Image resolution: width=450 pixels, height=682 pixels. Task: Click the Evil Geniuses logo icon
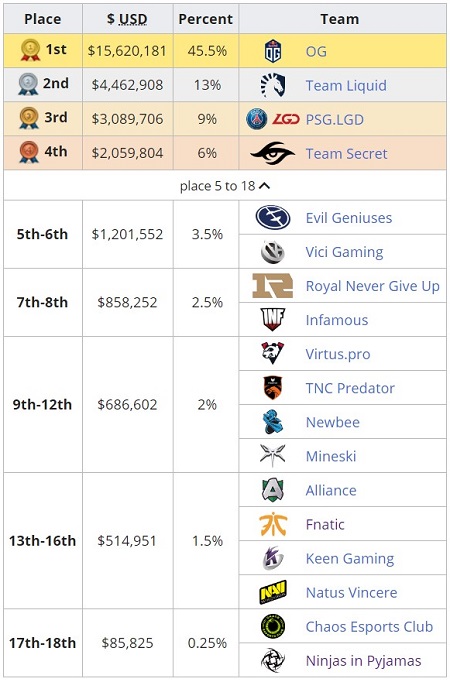[273, 217]
